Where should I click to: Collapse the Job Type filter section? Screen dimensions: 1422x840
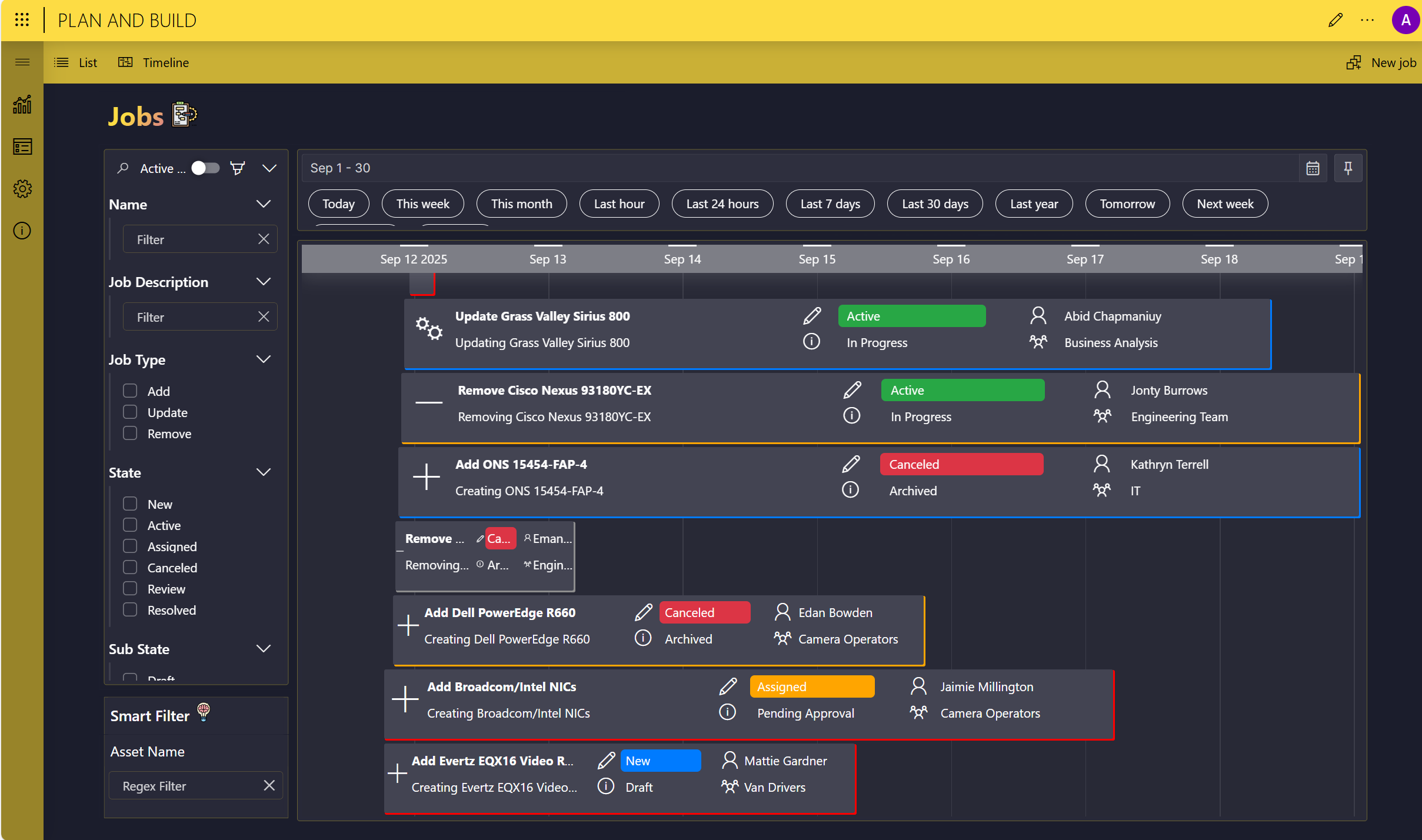pos(264,359)
